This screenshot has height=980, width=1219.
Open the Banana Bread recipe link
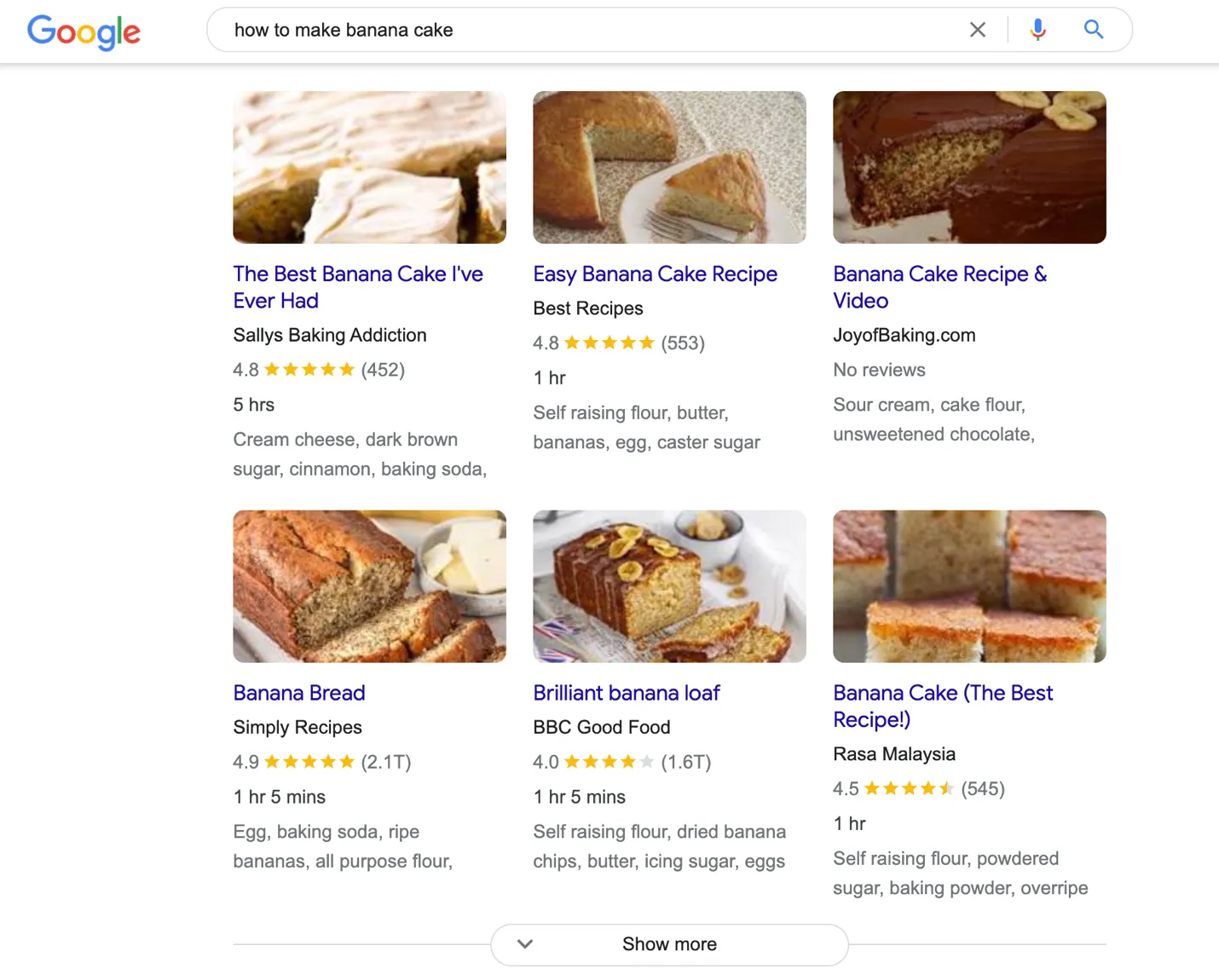pyautogui.click(x=299, y=693)
